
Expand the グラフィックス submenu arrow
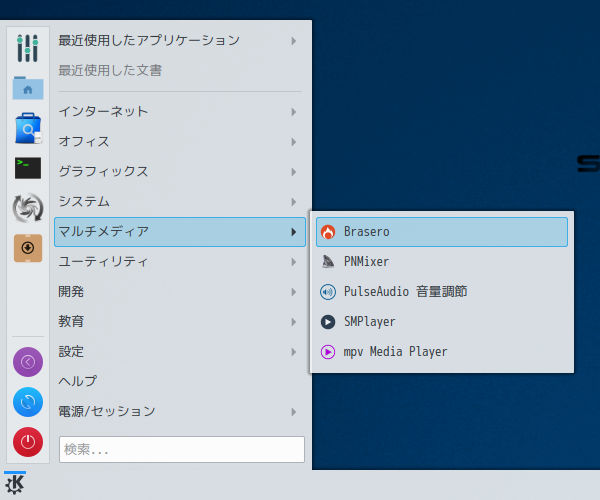(x=293, y=172)
